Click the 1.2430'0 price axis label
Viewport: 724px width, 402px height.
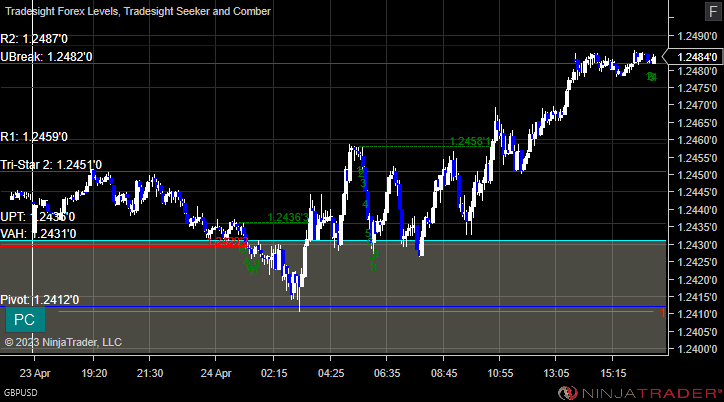pos(697,245)
